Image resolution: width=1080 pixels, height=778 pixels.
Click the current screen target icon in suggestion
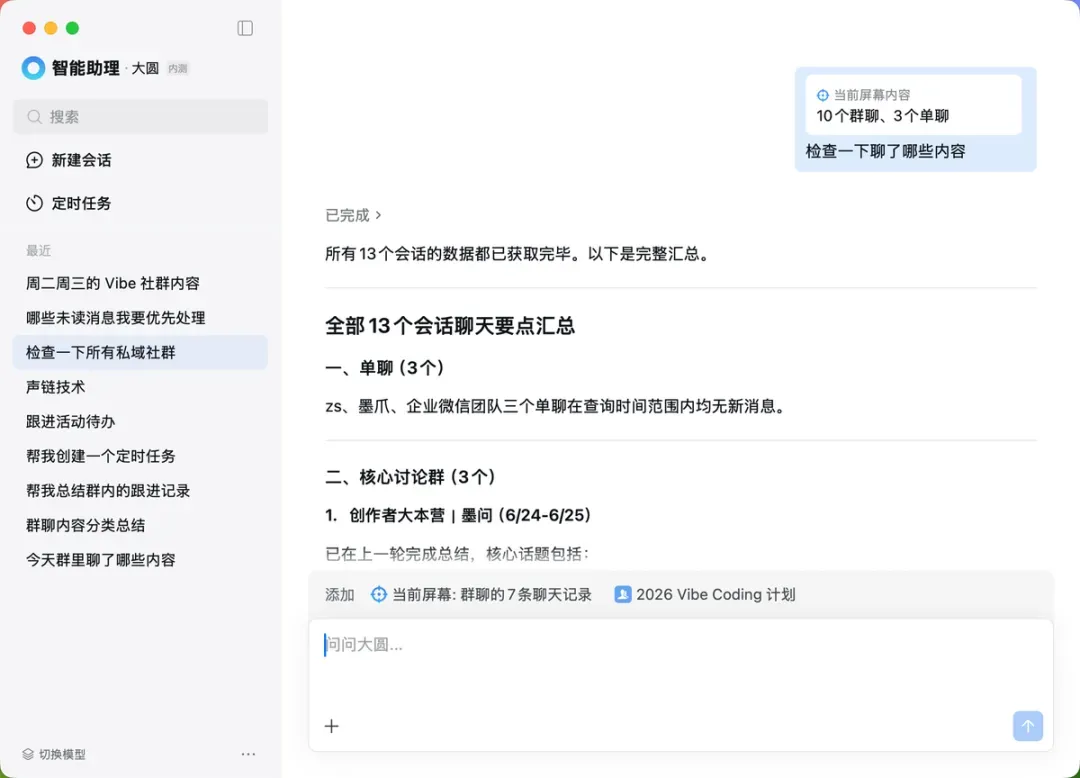(x=379, y=594)
